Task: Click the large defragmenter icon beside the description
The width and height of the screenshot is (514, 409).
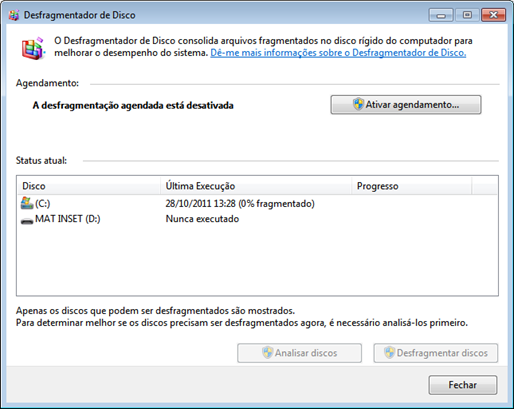Action: 33,49
